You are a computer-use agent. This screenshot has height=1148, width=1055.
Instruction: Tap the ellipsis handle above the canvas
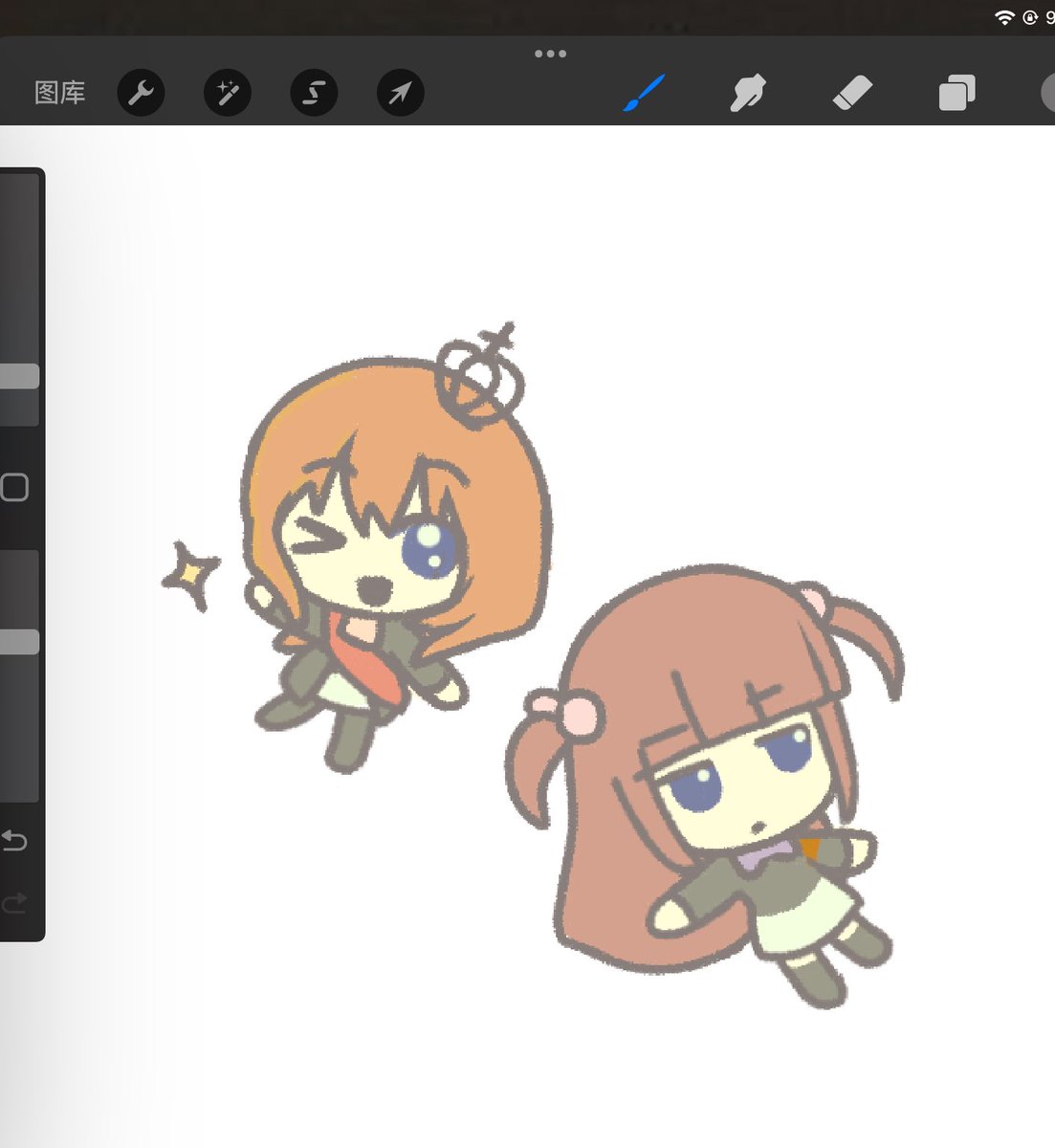[550, 53]
